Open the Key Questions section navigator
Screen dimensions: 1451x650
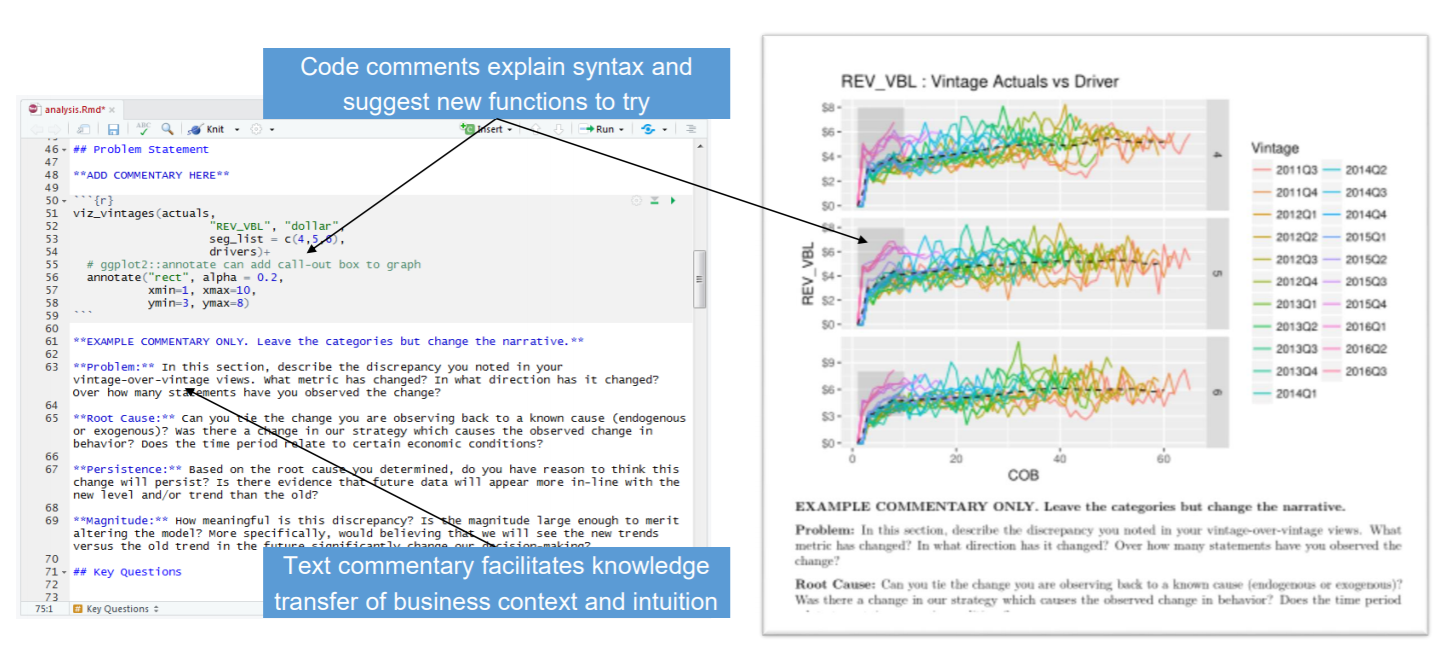[118, 608]
